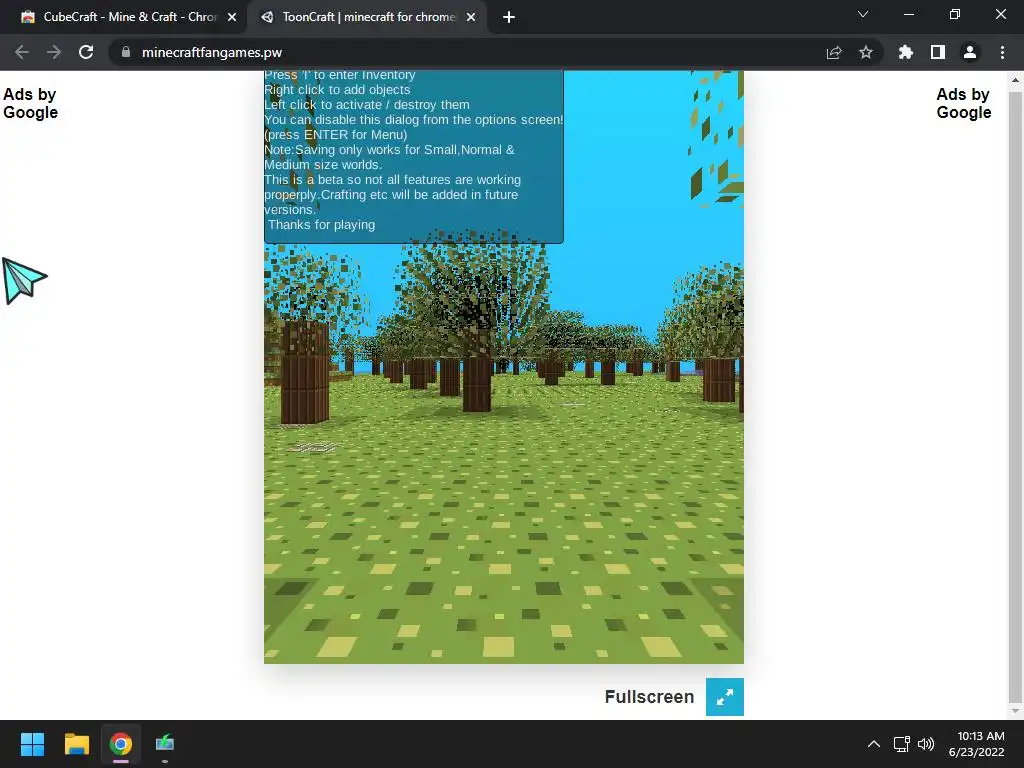Toggle Chrome side panel
Viewport: 1024px width, 768px height.
coord(938,52)
